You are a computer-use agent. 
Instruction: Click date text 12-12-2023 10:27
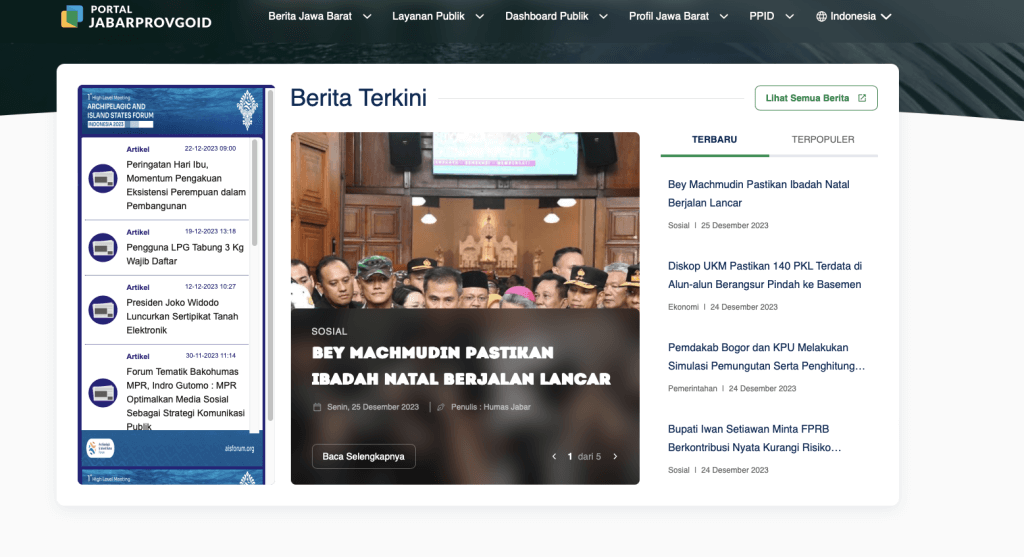click(x=210, y=287)
